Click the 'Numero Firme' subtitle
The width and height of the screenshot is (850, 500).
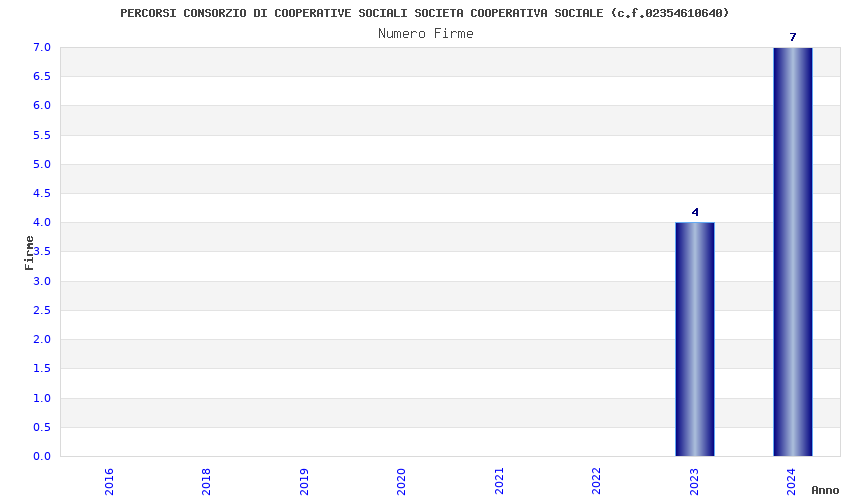click(426, 34)
